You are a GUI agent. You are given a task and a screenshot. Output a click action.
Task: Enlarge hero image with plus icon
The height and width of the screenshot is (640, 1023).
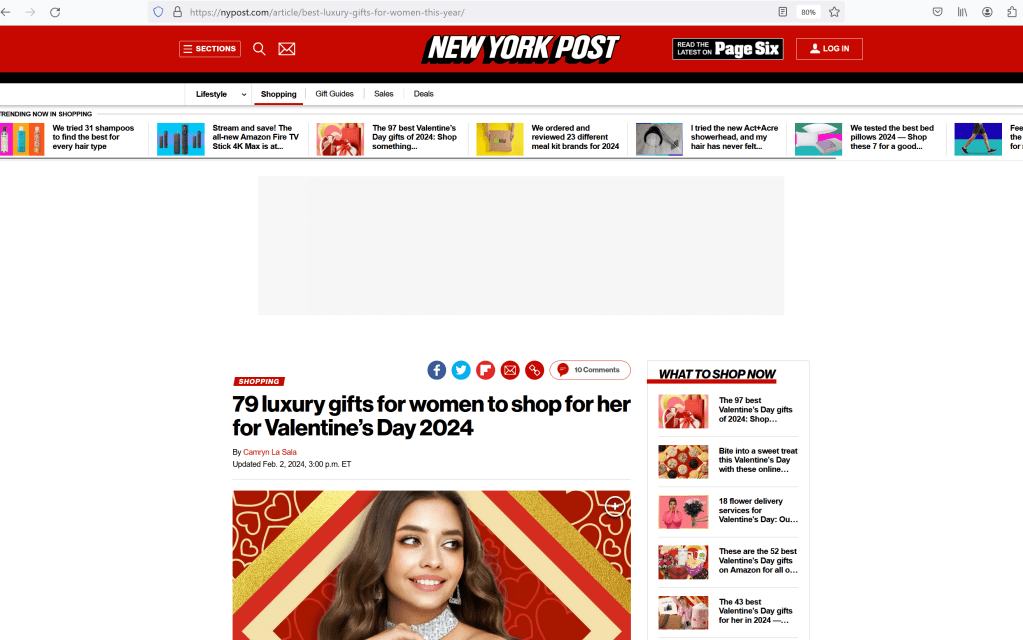(615, 506)
